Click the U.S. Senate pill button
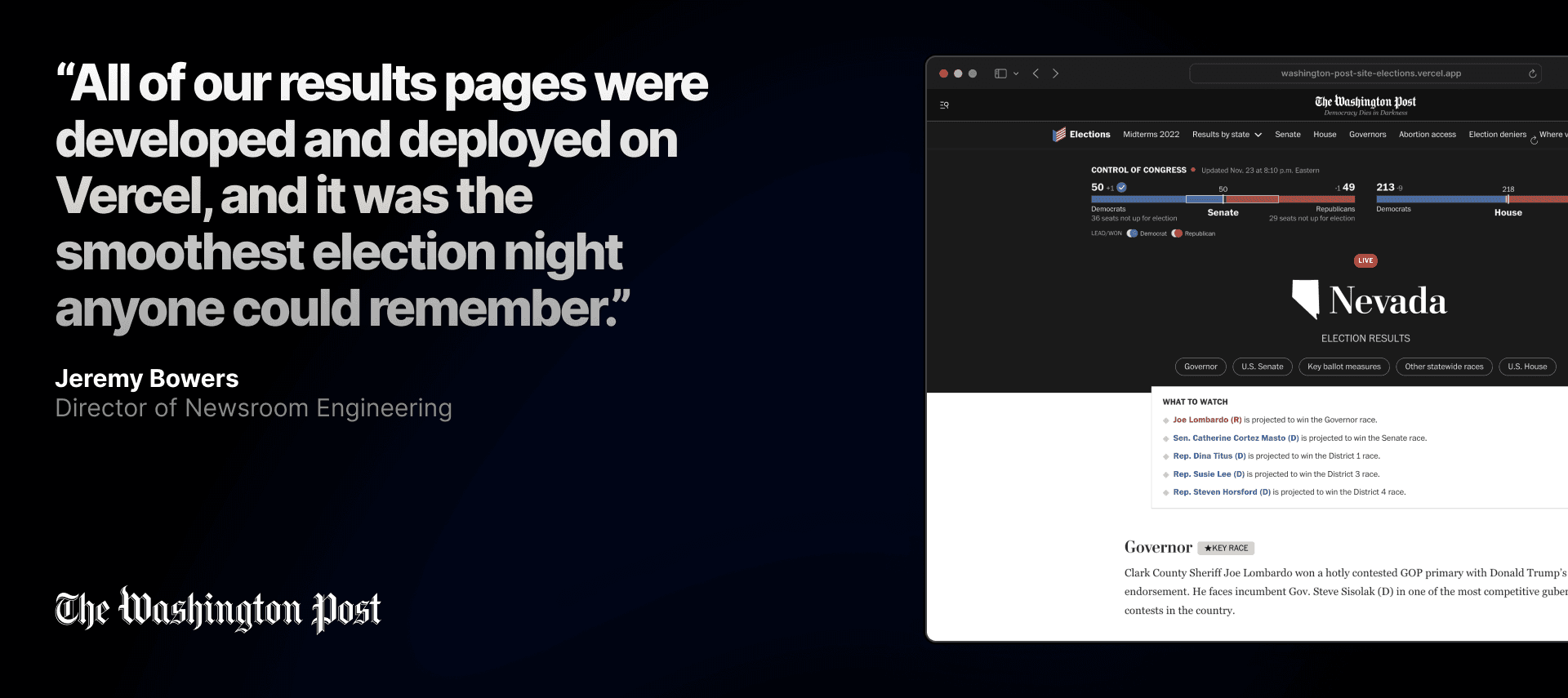This screenshot has width=1568, height=698. [x=1262, y=367]
